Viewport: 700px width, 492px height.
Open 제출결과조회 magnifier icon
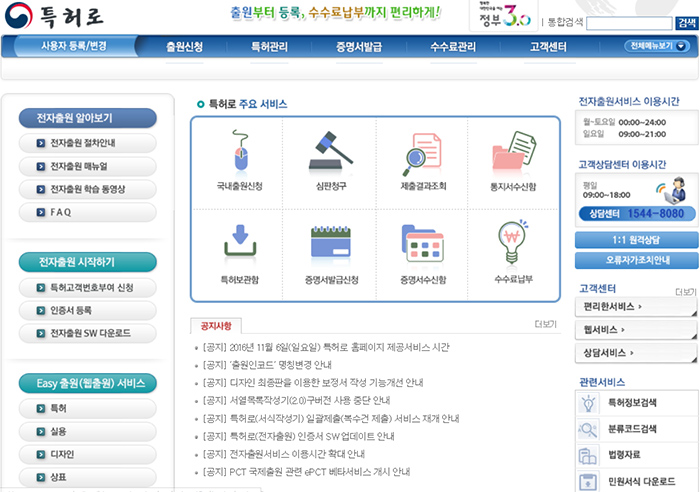click(421, 153)
